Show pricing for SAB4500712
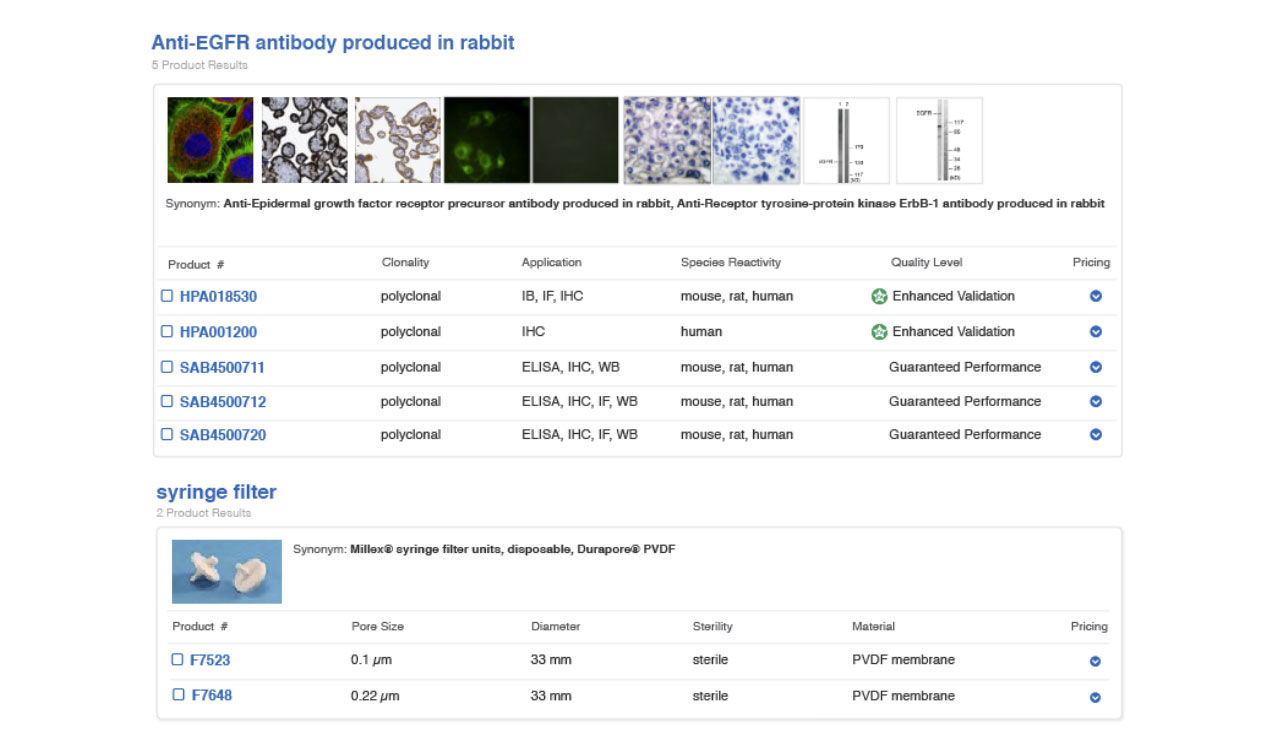The width and height of the screenshot is (1280, 752). [1095, 401]
